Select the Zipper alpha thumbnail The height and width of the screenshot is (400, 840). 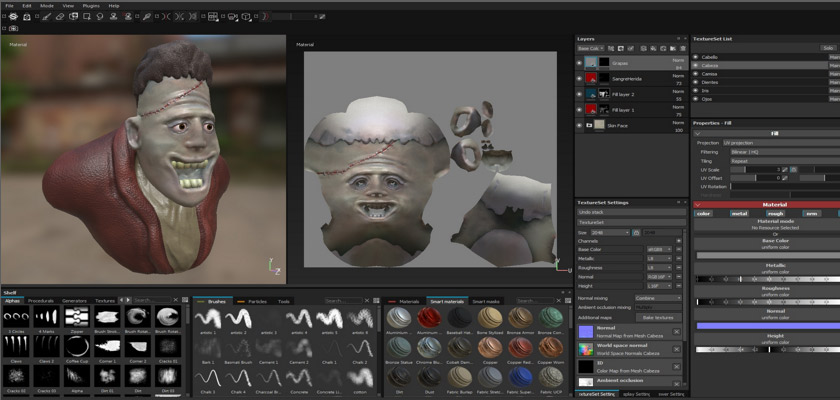point(78,318)
